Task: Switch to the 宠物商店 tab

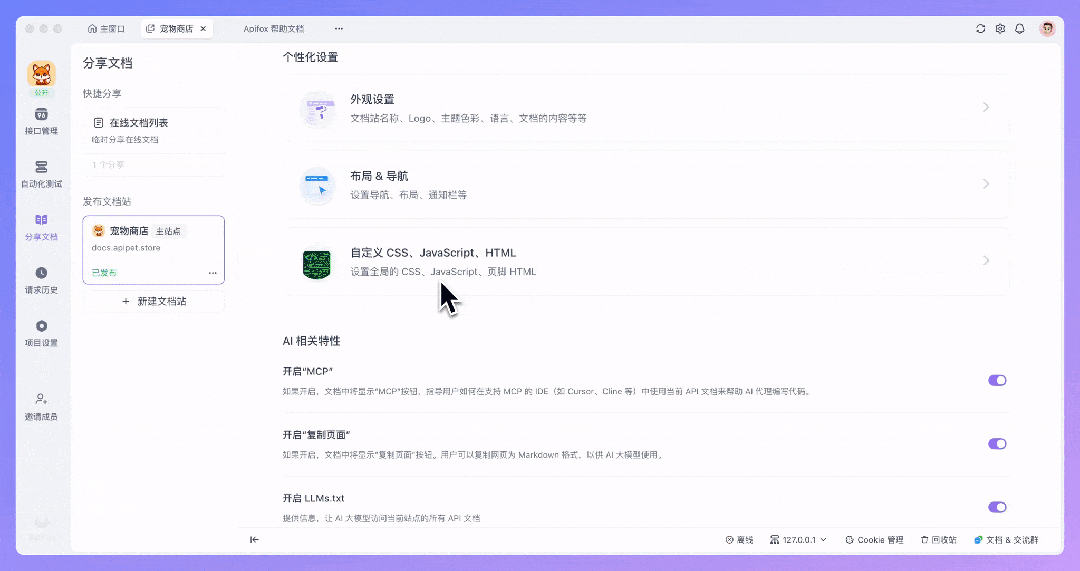Action: pos(176,29)
